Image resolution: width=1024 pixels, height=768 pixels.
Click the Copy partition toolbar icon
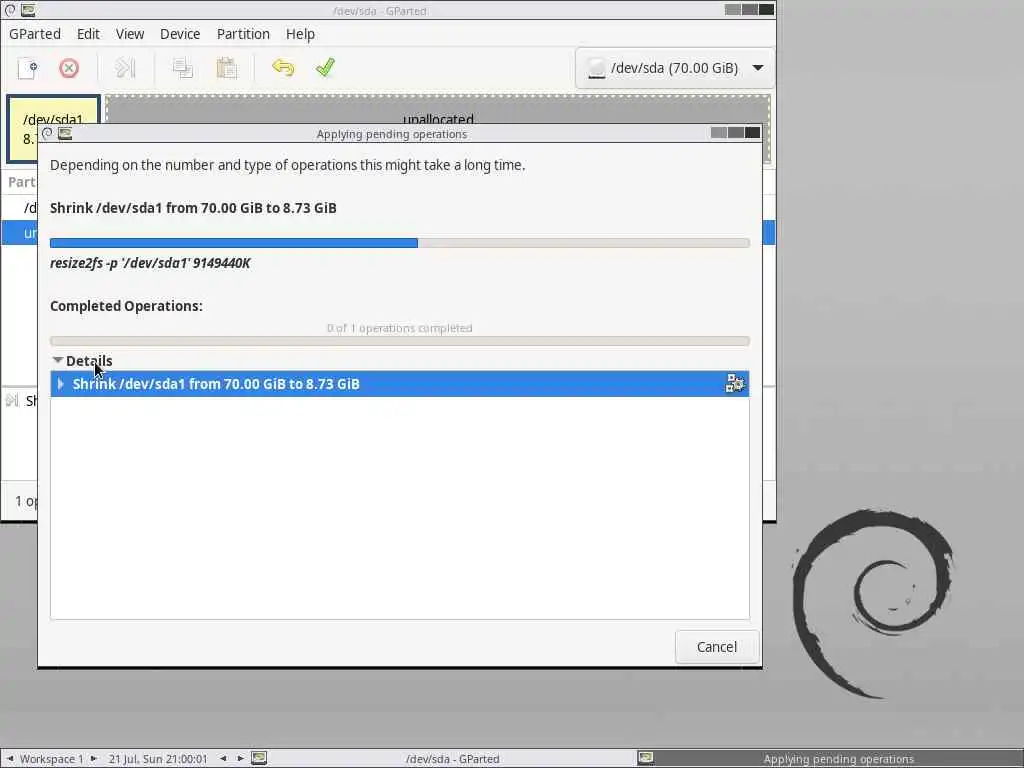[x=183, y=68]
